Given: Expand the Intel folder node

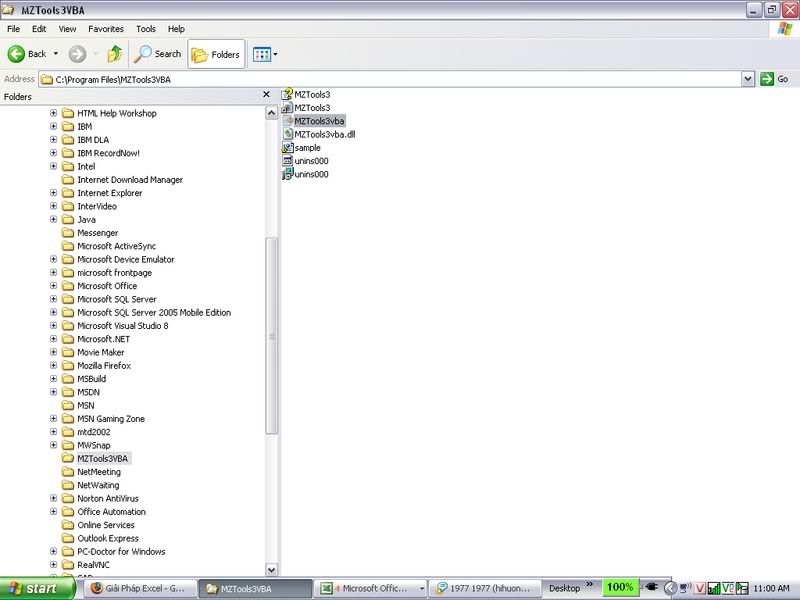Looking at the screenshot, I should click(x=54, y=166).
